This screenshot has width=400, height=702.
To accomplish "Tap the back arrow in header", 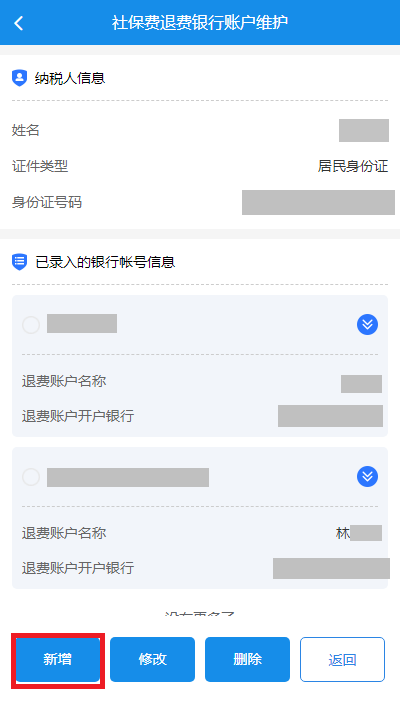I will click(19, 23).
